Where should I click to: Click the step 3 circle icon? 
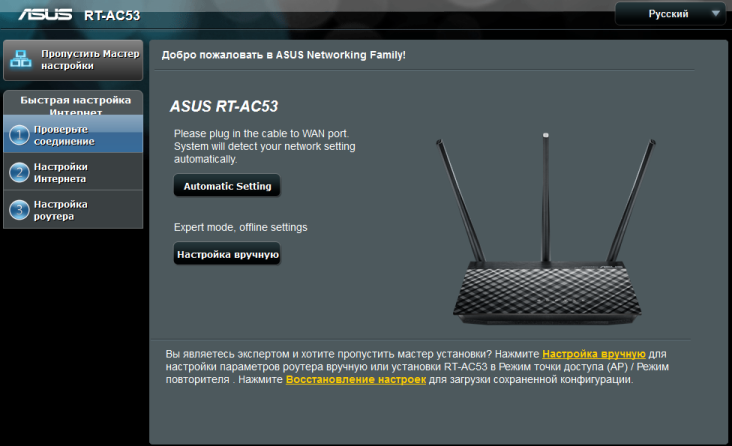[19, 210]
